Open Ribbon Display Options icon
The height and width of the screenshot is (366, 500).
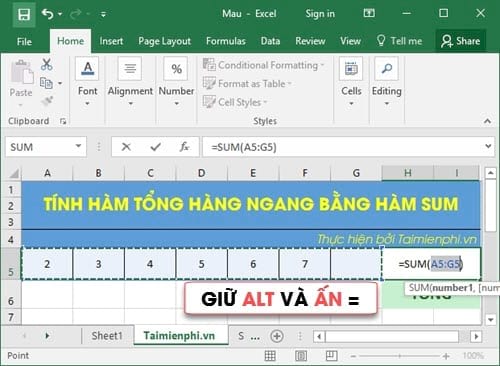[369, 13]
